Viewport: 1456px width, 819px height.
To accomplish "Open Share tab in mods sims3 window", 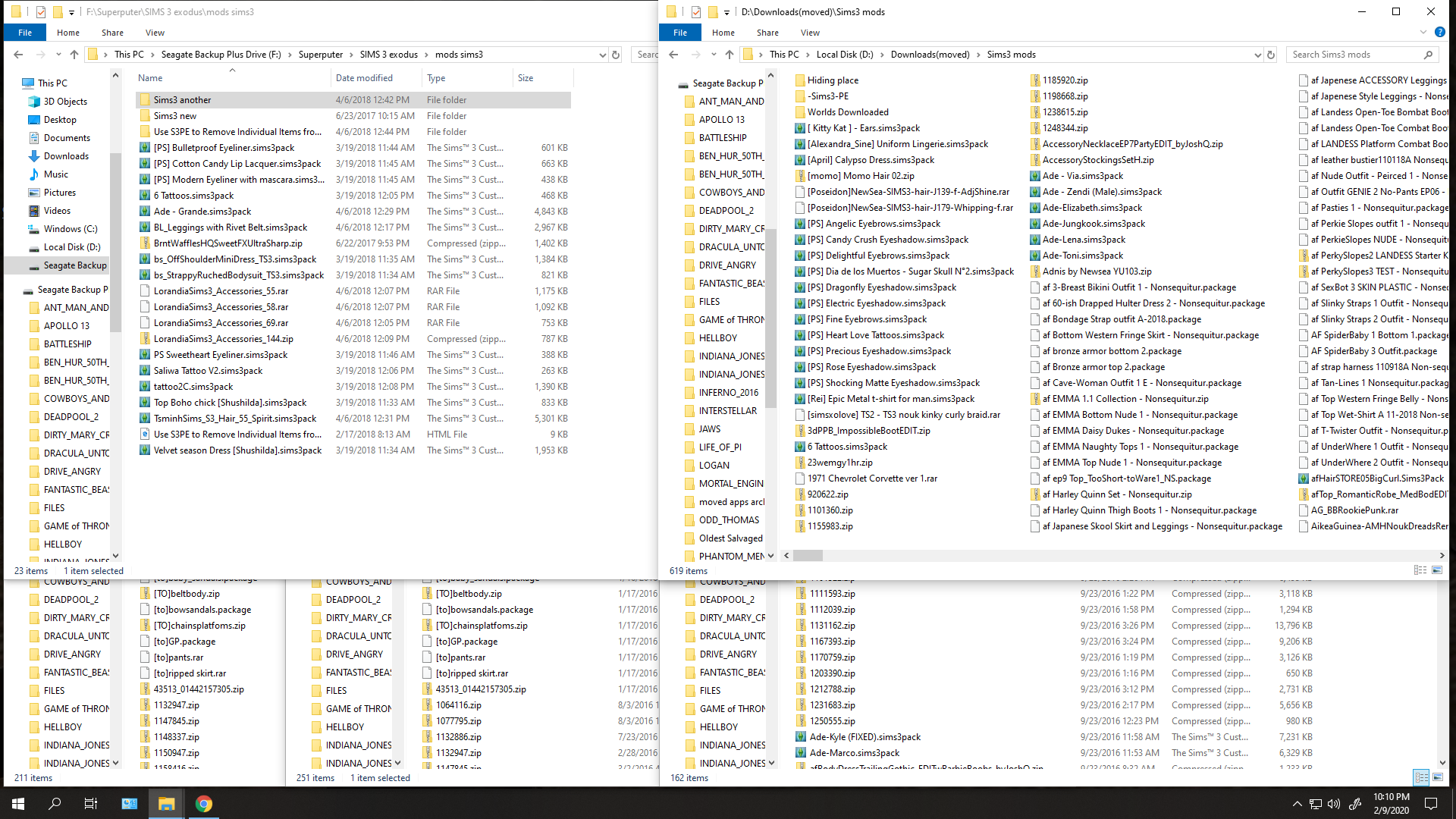I will tap(112, 33).
